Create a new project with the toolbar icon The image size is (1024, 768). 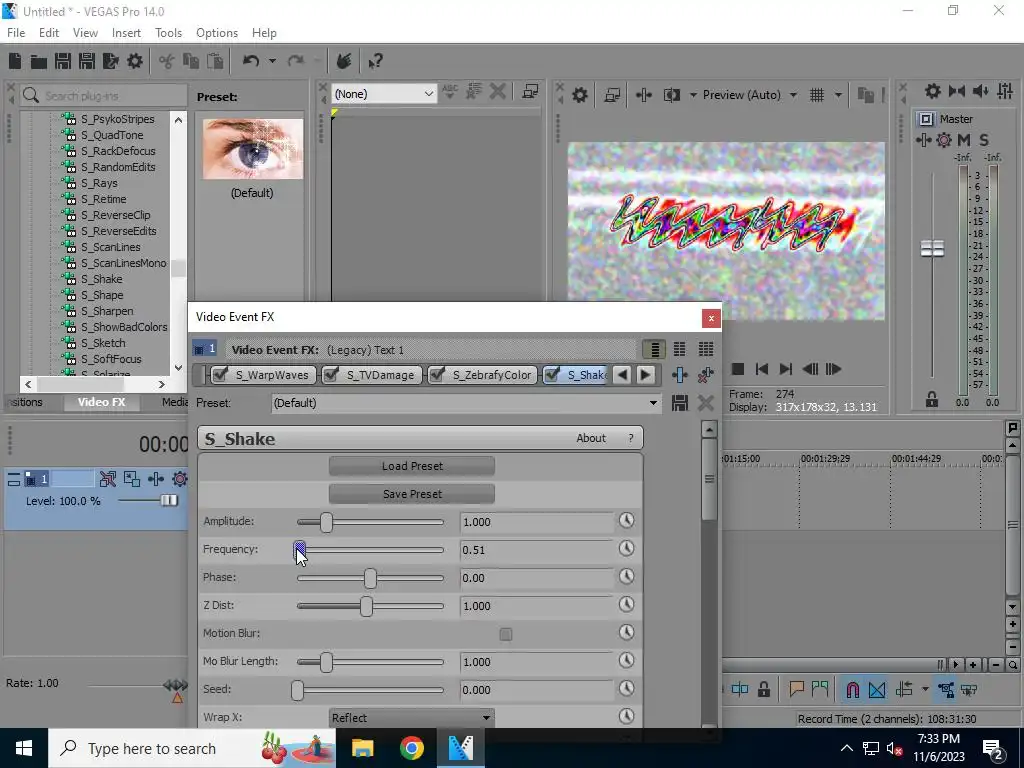click(x=15, y=61)
